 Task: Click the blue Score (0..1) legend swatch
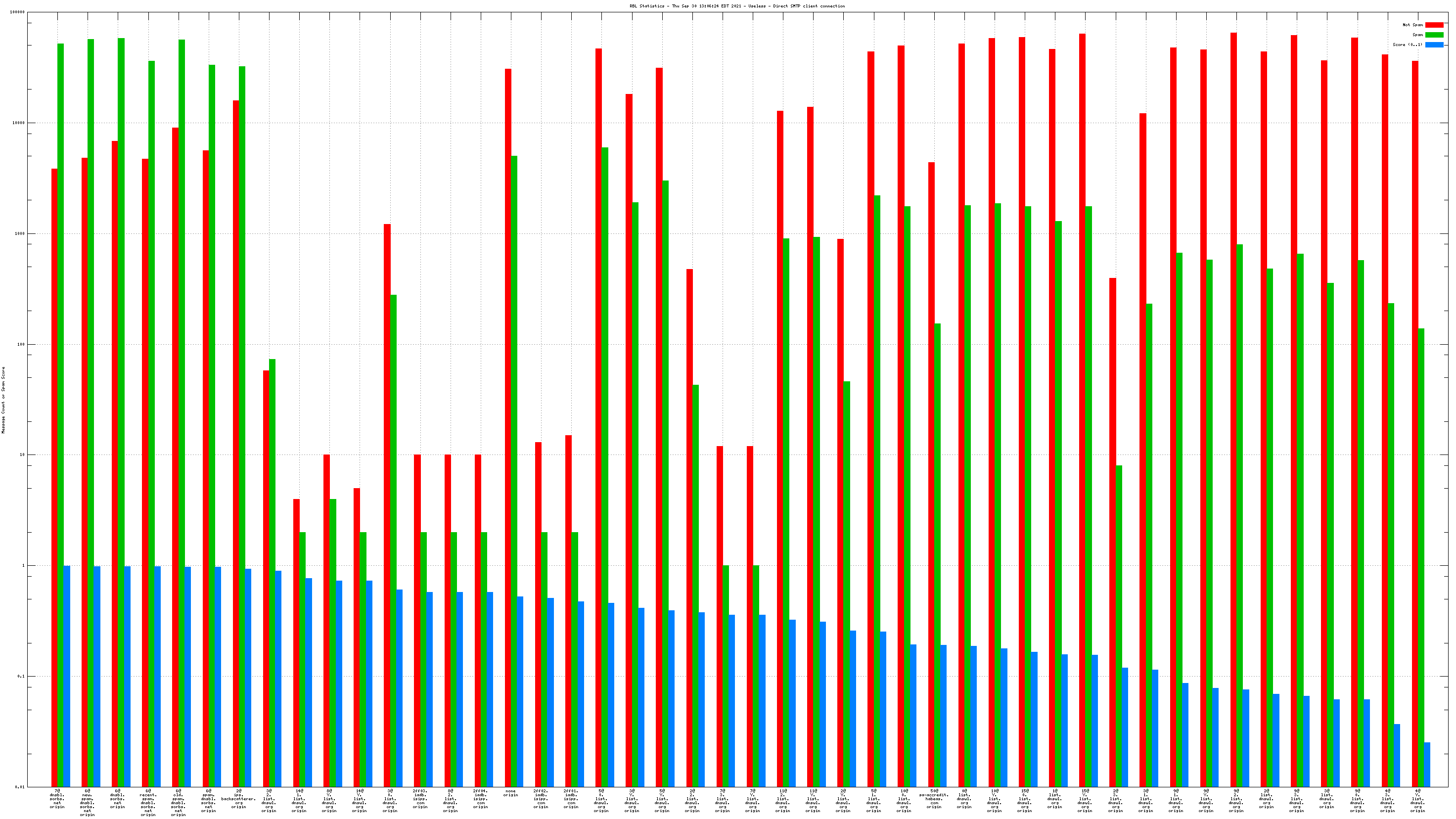[x=1434, y=45]
